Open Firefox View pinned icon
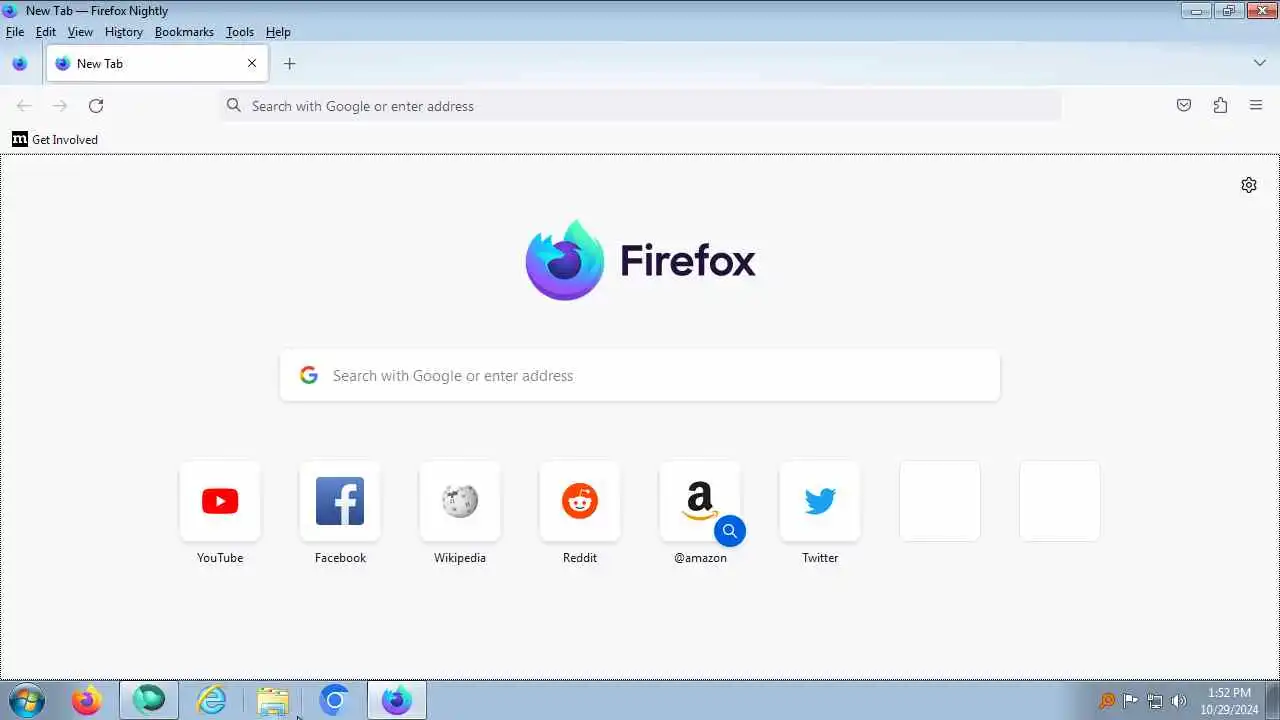The width and height of the screenshot is (1280, 720). tap(19, 64)
